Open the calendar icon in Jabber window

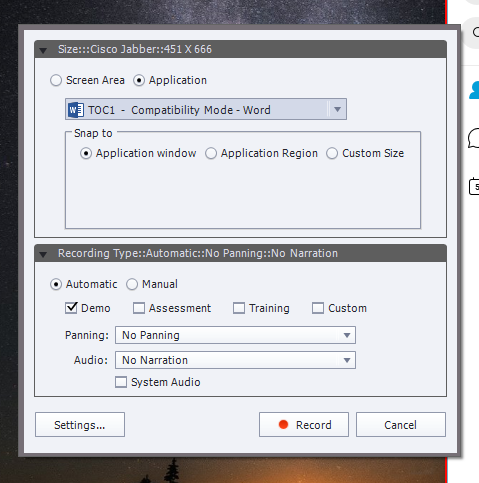pos(474,186)
